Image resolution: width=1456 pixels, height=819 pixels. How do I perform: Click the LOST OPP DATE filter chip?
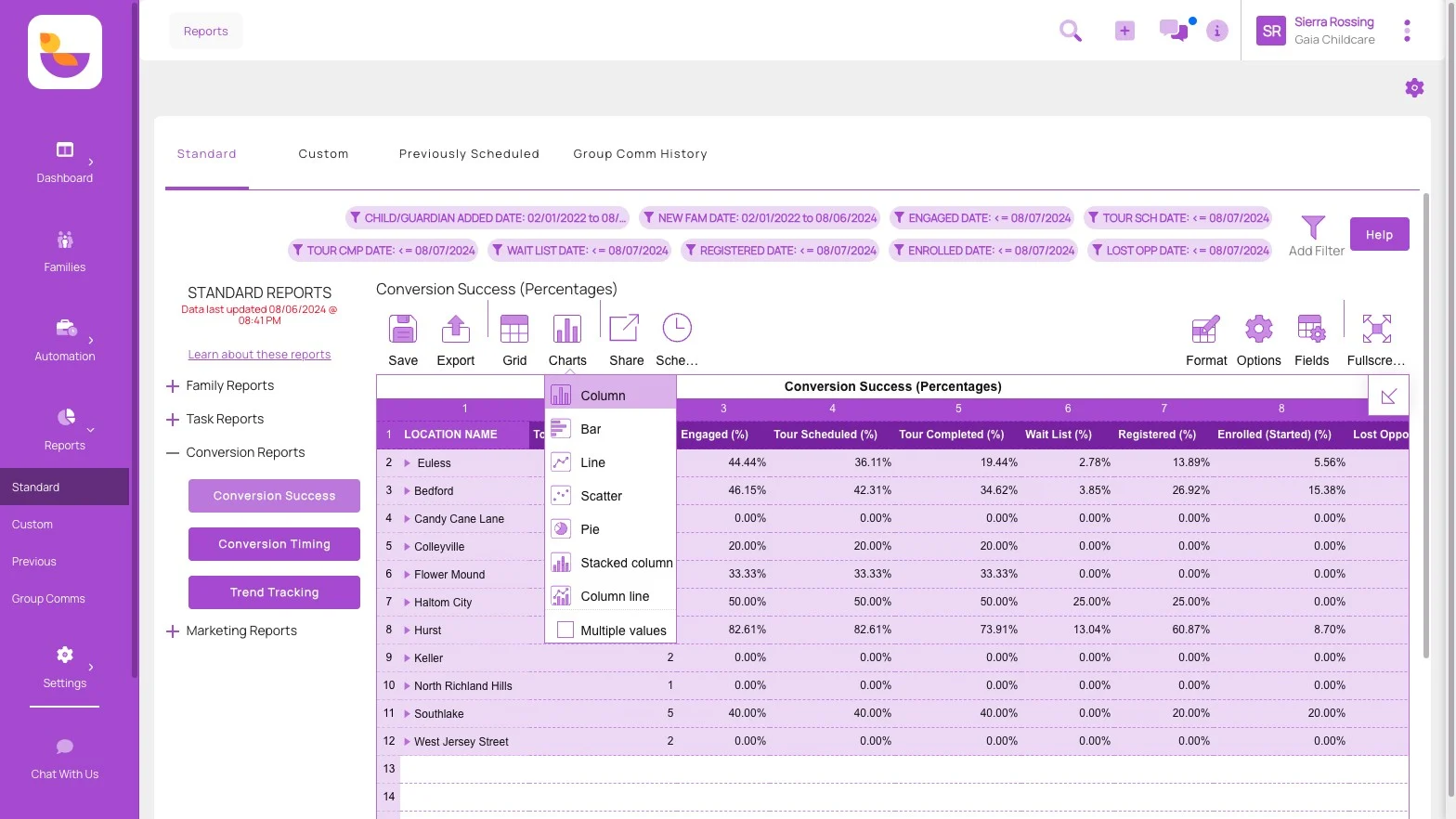1180,251
